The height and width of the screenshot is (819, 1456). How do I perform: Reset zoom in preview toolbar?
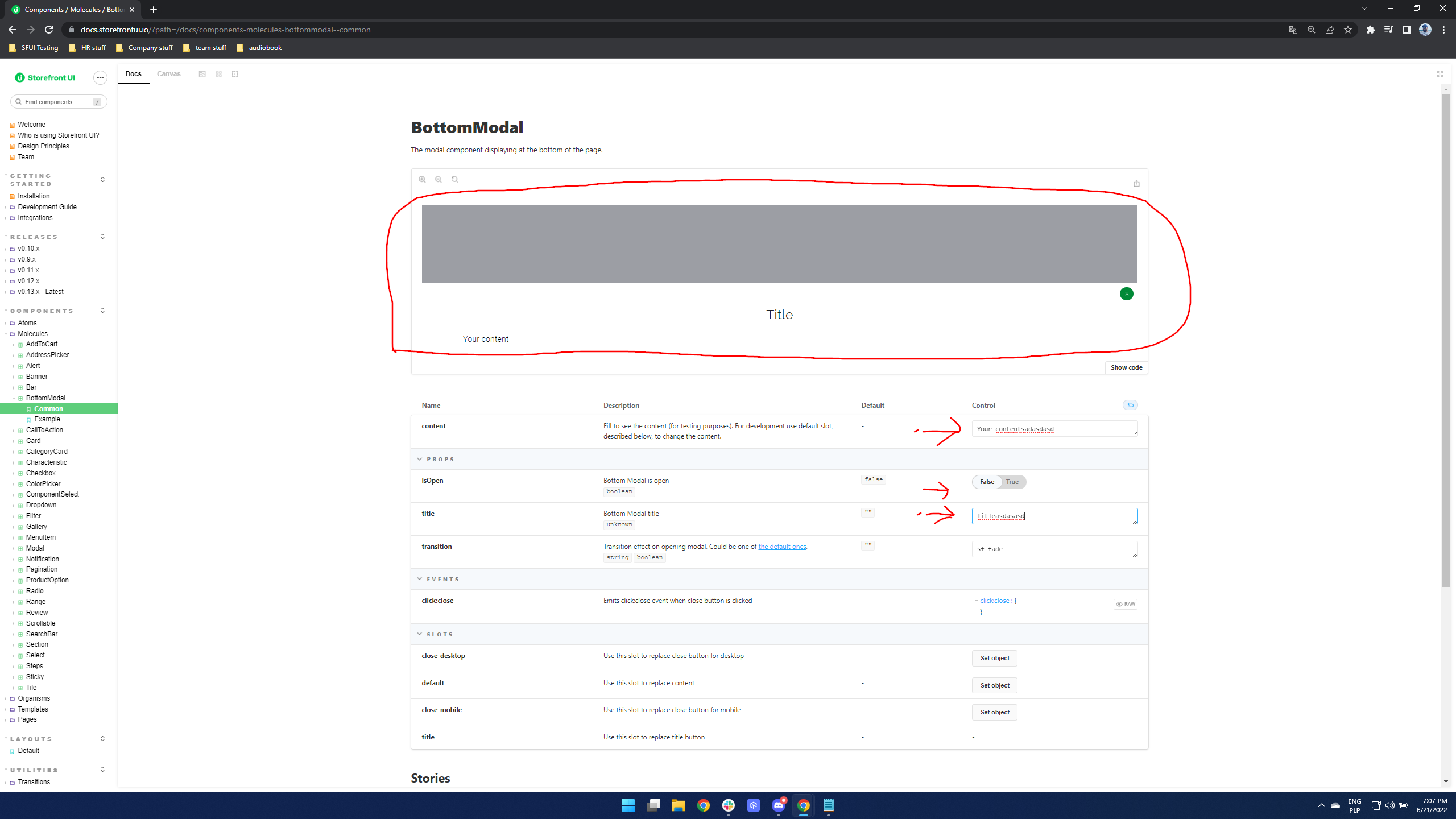click(x=455, y=179)
